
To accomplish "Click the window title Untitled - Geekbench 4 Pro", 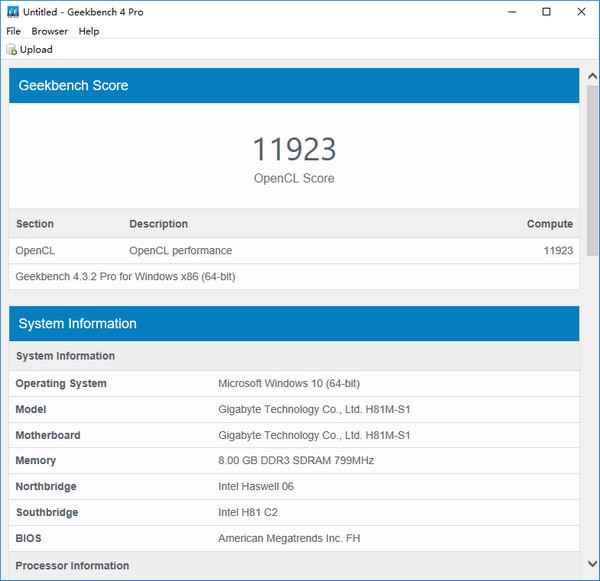I will click(83, 12).
